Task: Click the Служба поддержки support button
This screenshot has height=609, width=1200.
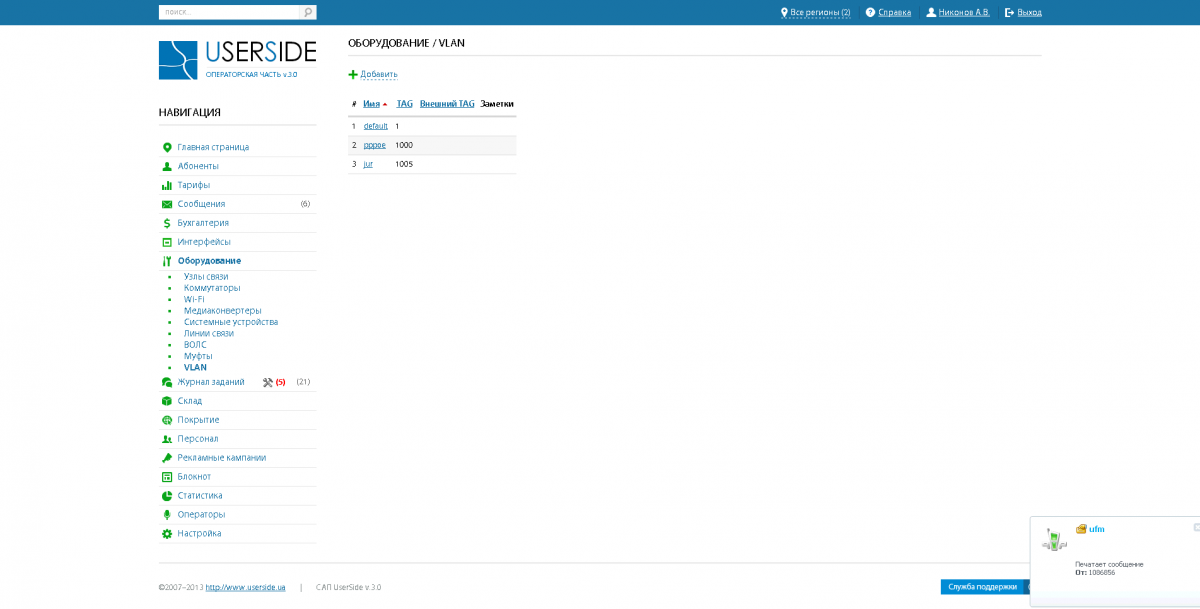Action: [983, 587]
